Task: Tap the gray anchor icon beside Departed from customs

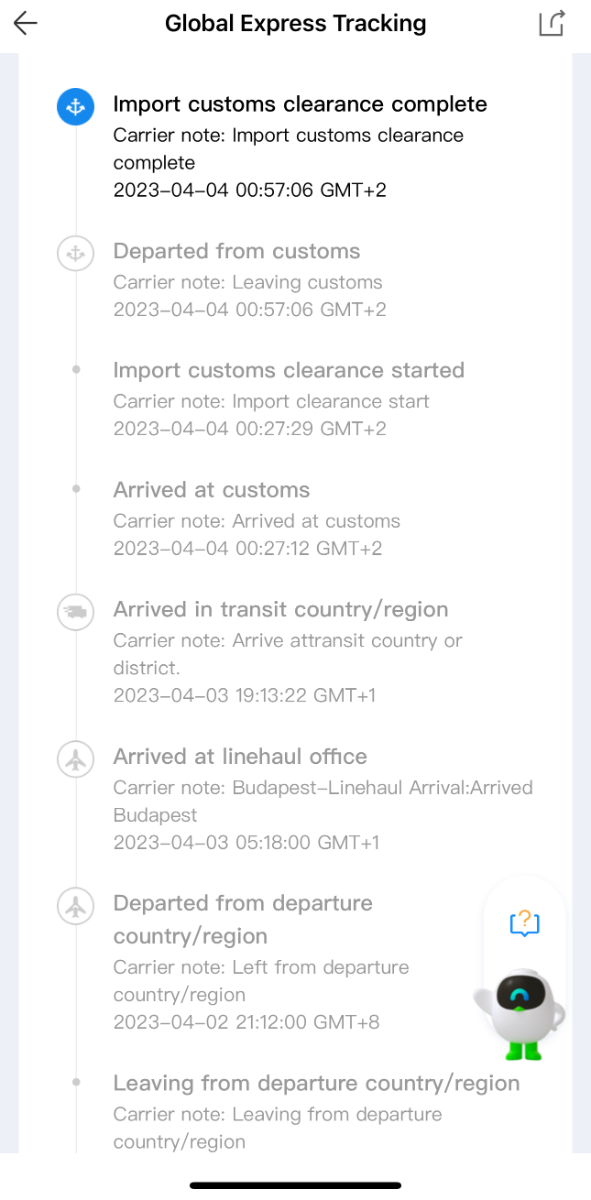Action: tap(76, 253)
